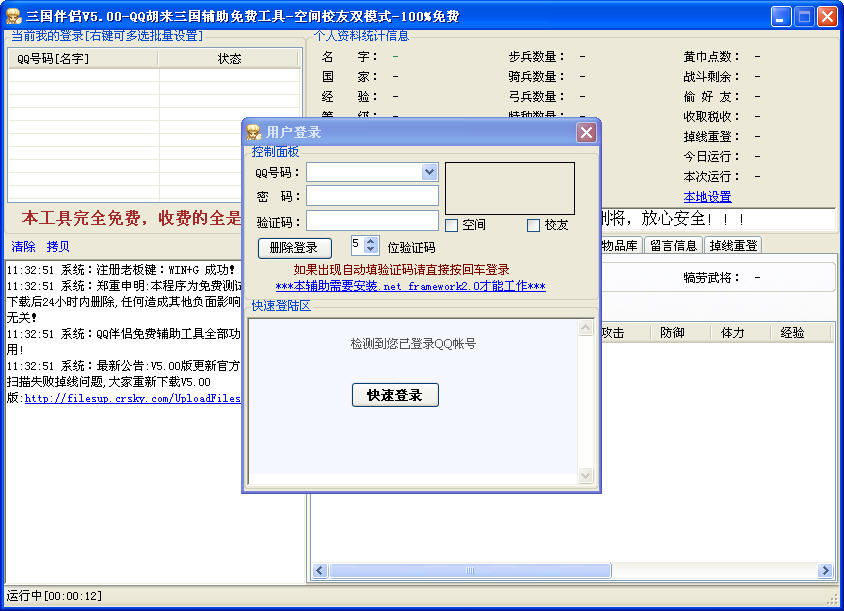Click the 删除登录 button

tap(294, 248)
